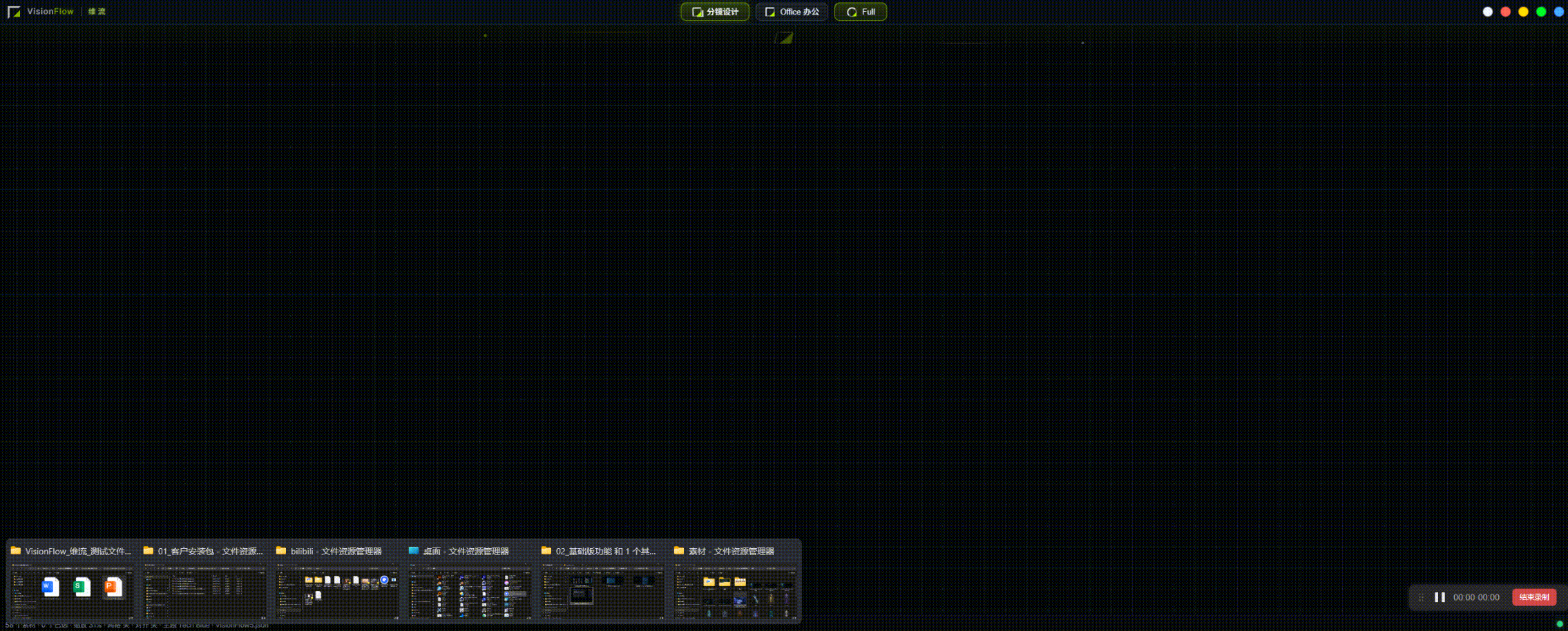Click the folder icon beside 02_基础版功能 title
Screen dimensions: 1568x631
pos(546,551)
